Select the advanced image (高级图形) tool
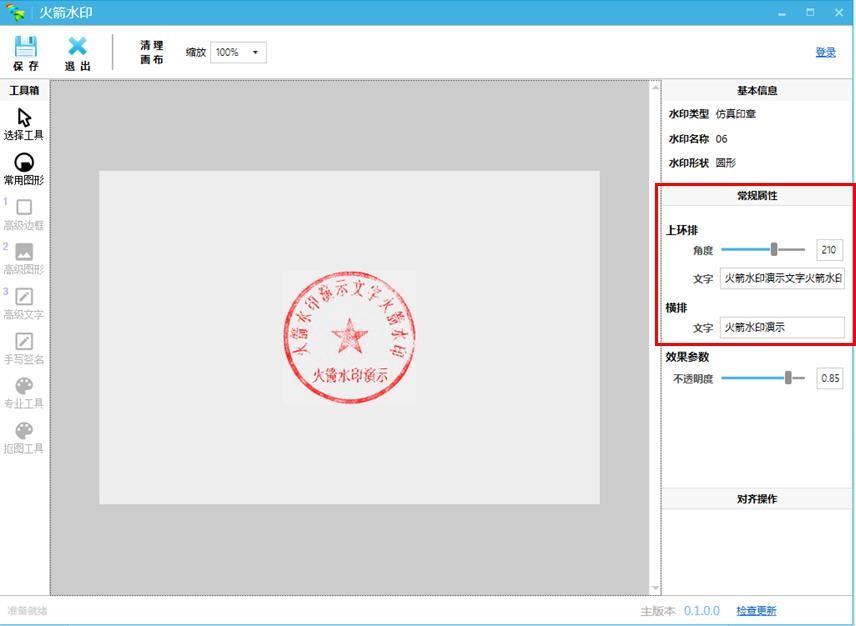Screen dimensions: 856x626 point(24,252)
